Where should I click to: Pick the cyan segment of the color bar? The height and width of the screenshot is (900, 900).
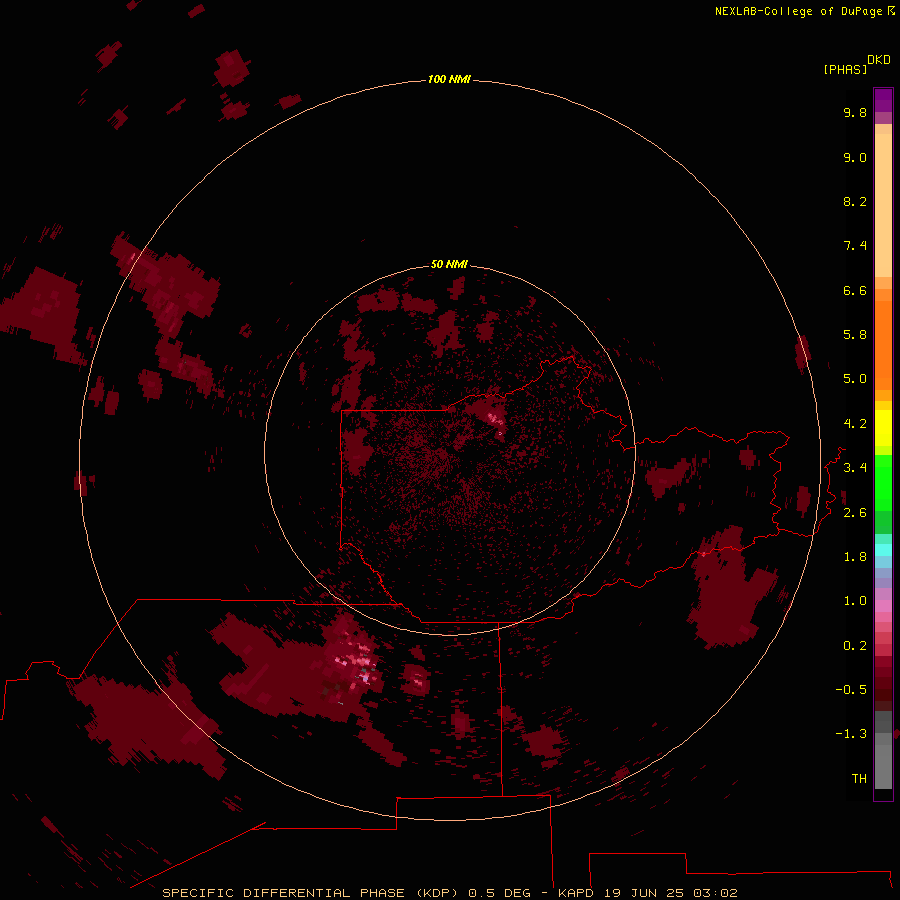[883, 550]
